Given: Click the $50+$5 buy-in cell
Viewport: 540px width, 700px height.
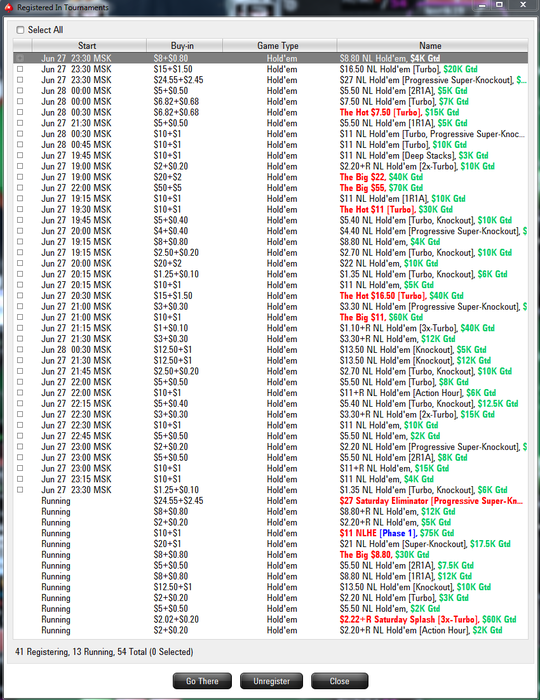Looking at the screenshot, I should click(167, 188).
